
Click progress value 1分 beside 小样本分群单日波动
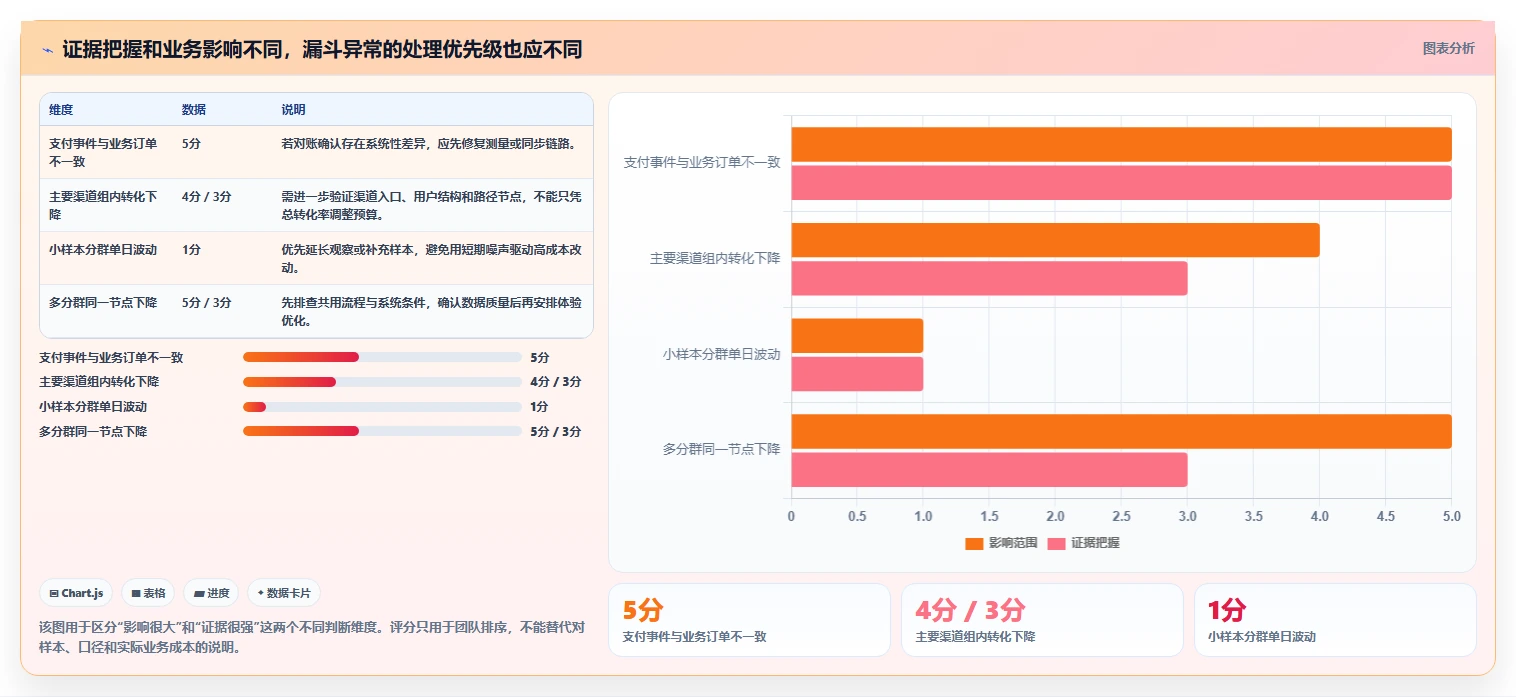(539, 407)
